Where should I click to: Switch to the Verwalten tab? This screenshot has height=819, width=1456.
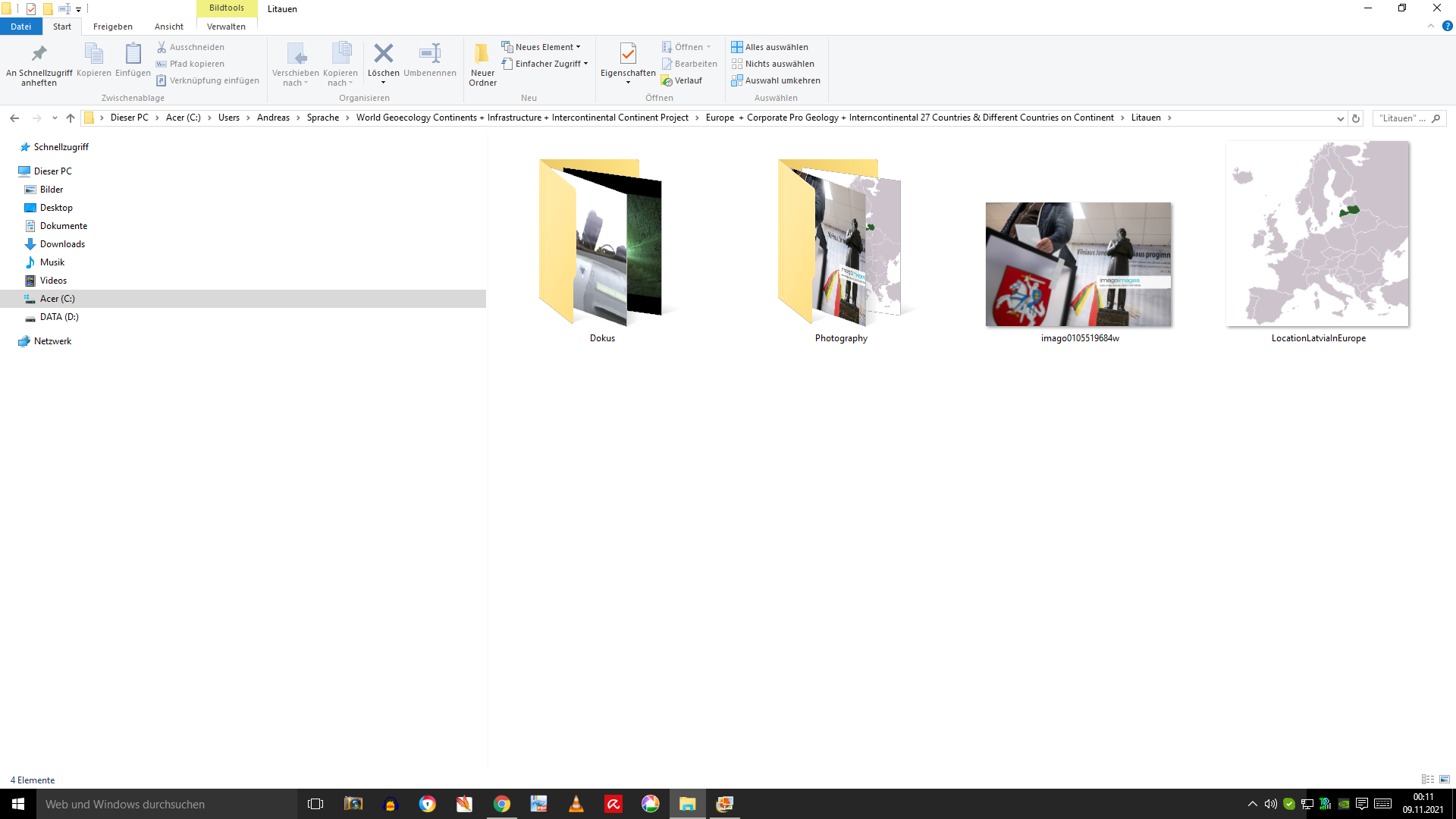226,27
